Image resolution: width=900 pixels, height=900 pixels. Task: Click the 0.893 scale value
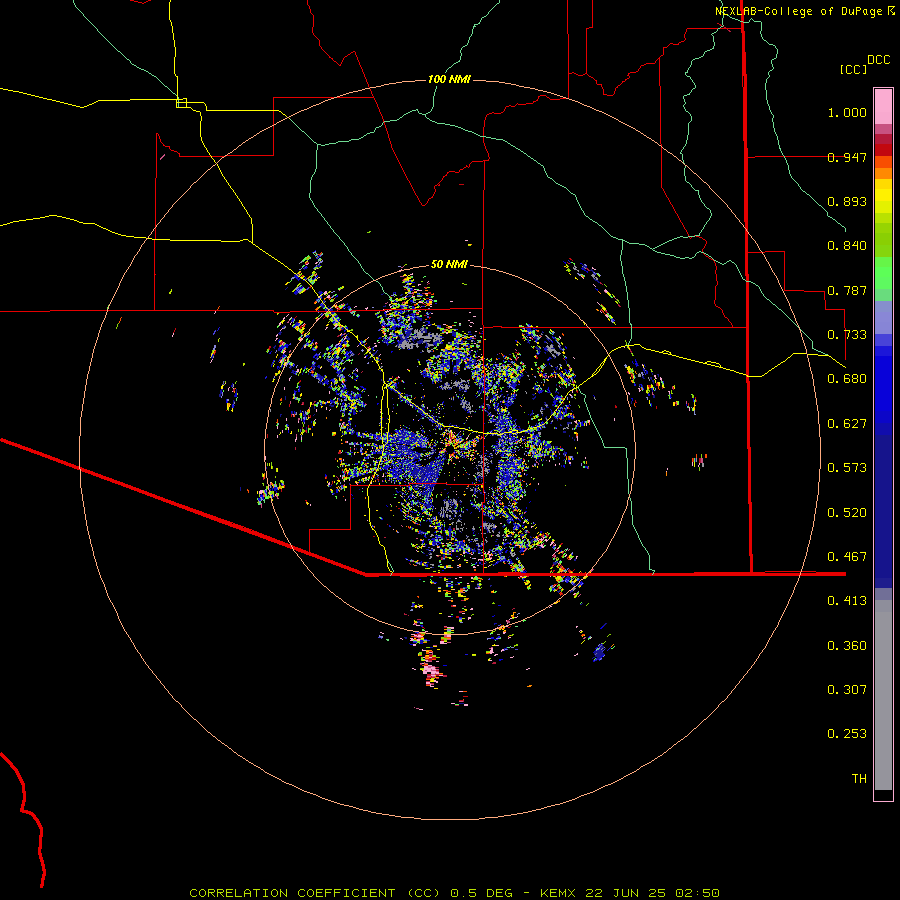click(x=847, y=201)
